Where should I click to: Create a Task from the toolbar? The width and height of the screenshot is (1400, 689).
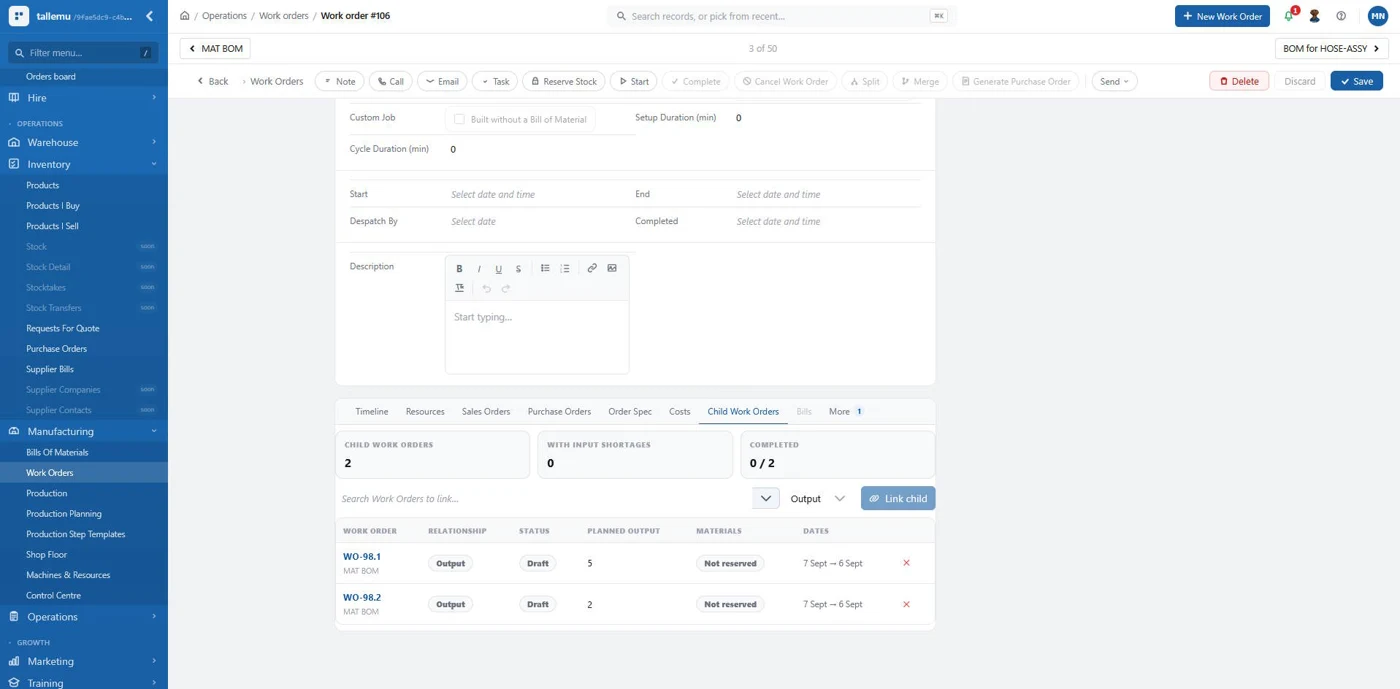click(x=495, y=81)
